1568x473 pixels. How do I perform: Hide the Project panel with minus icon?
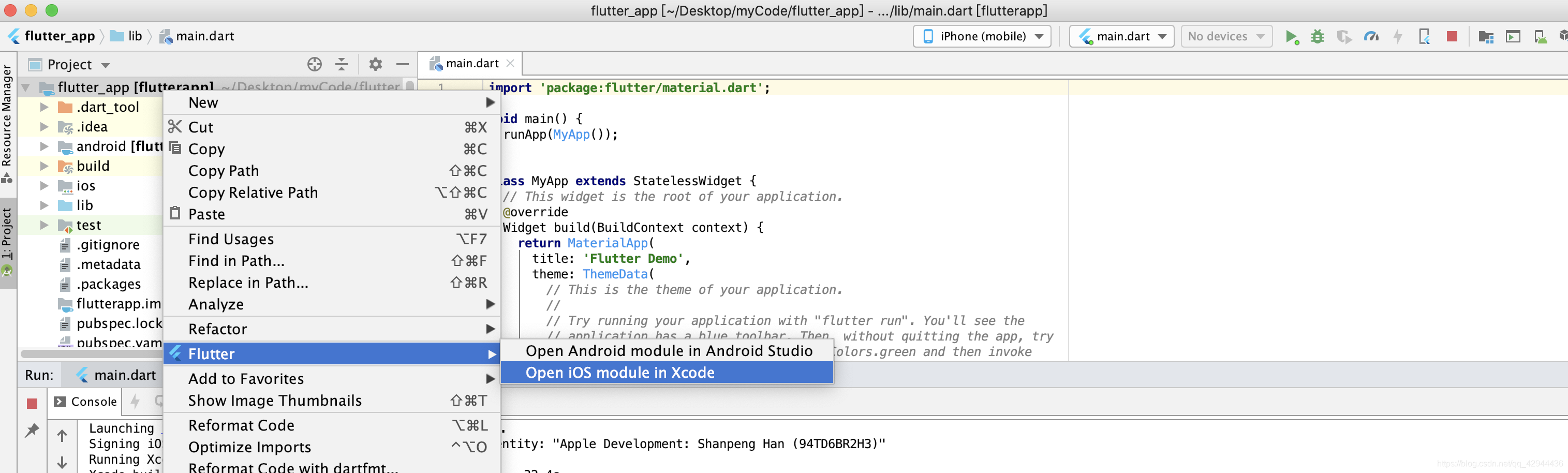point(402,64)
